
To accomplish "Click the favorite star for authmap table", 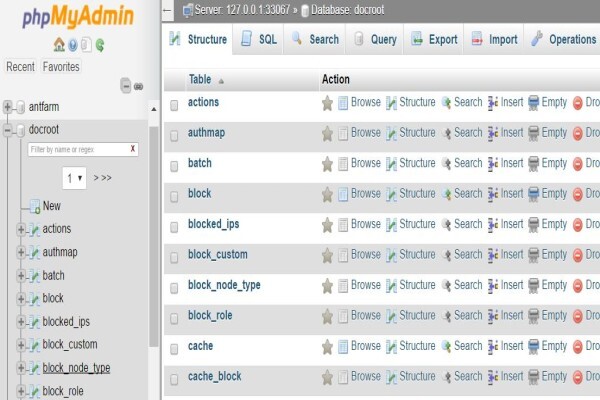I will pyautogui.click(x=327, y=134).
